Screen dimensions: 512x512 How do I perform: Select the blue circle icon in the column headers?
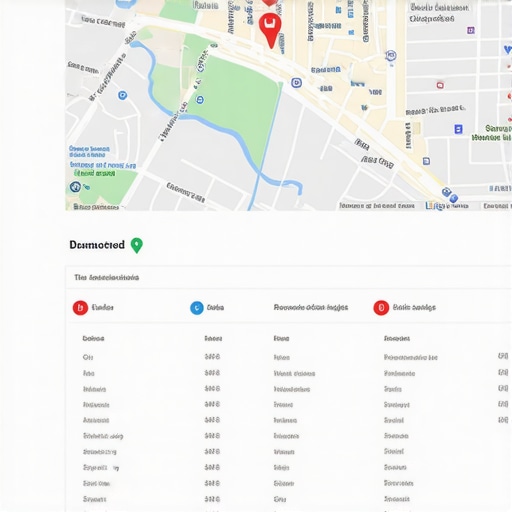[197, 308]
